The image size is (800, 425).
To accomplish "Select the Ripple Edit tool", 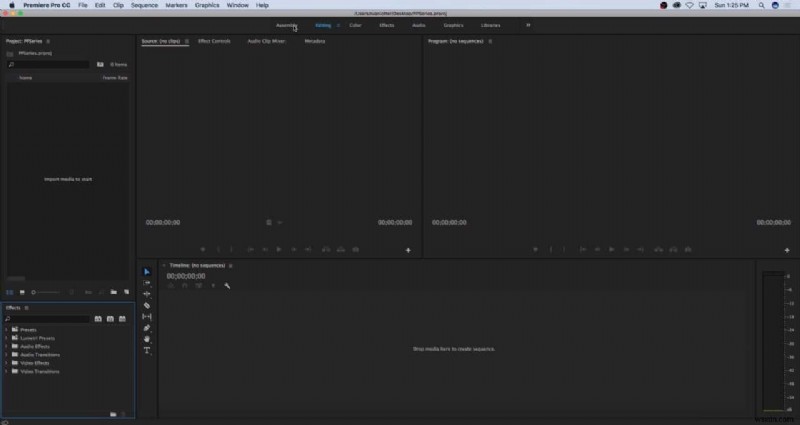I will (x=147, y=294).
